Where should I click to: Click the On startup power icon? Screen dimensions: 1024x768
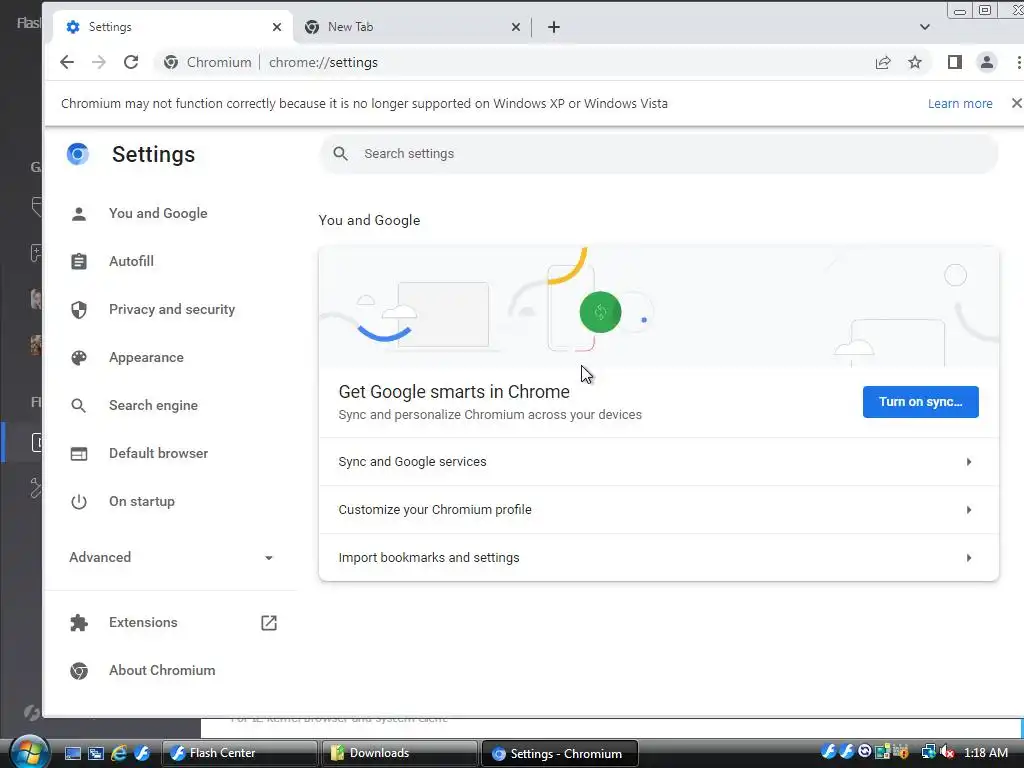[x=78, y=502]
